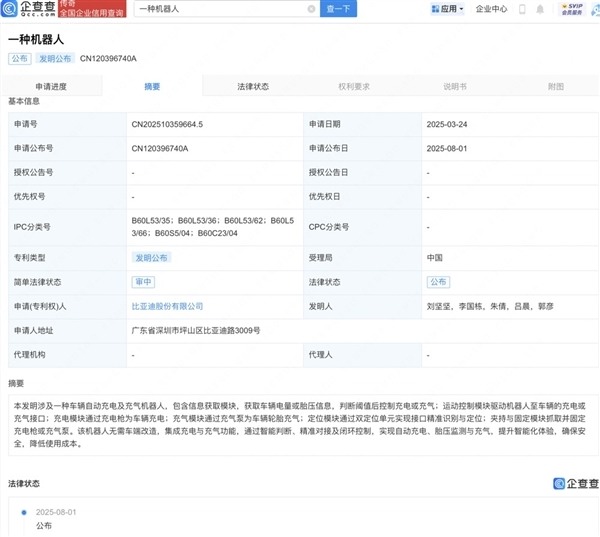Select the 权利要求 tab
This screenshot has width=600, height=537.
coord(354,87)
